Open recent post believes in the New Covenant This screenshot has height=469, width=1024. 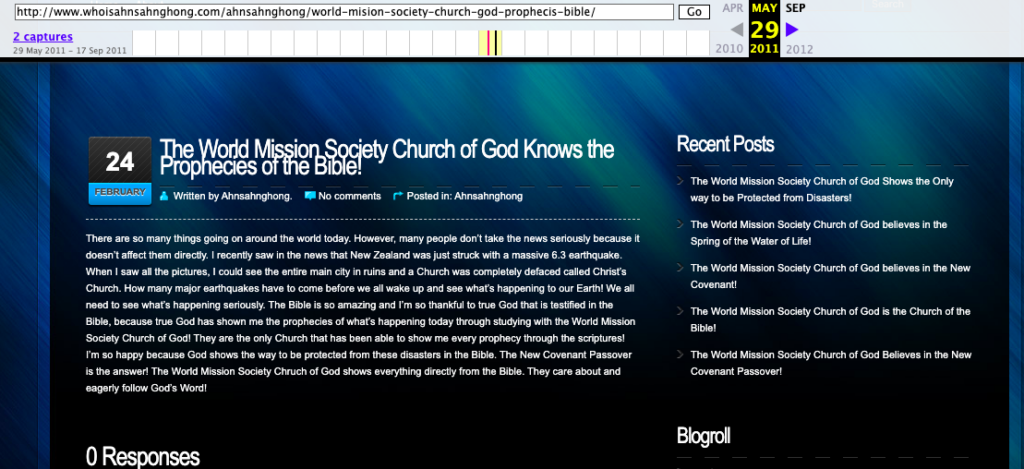click(831, 276)
